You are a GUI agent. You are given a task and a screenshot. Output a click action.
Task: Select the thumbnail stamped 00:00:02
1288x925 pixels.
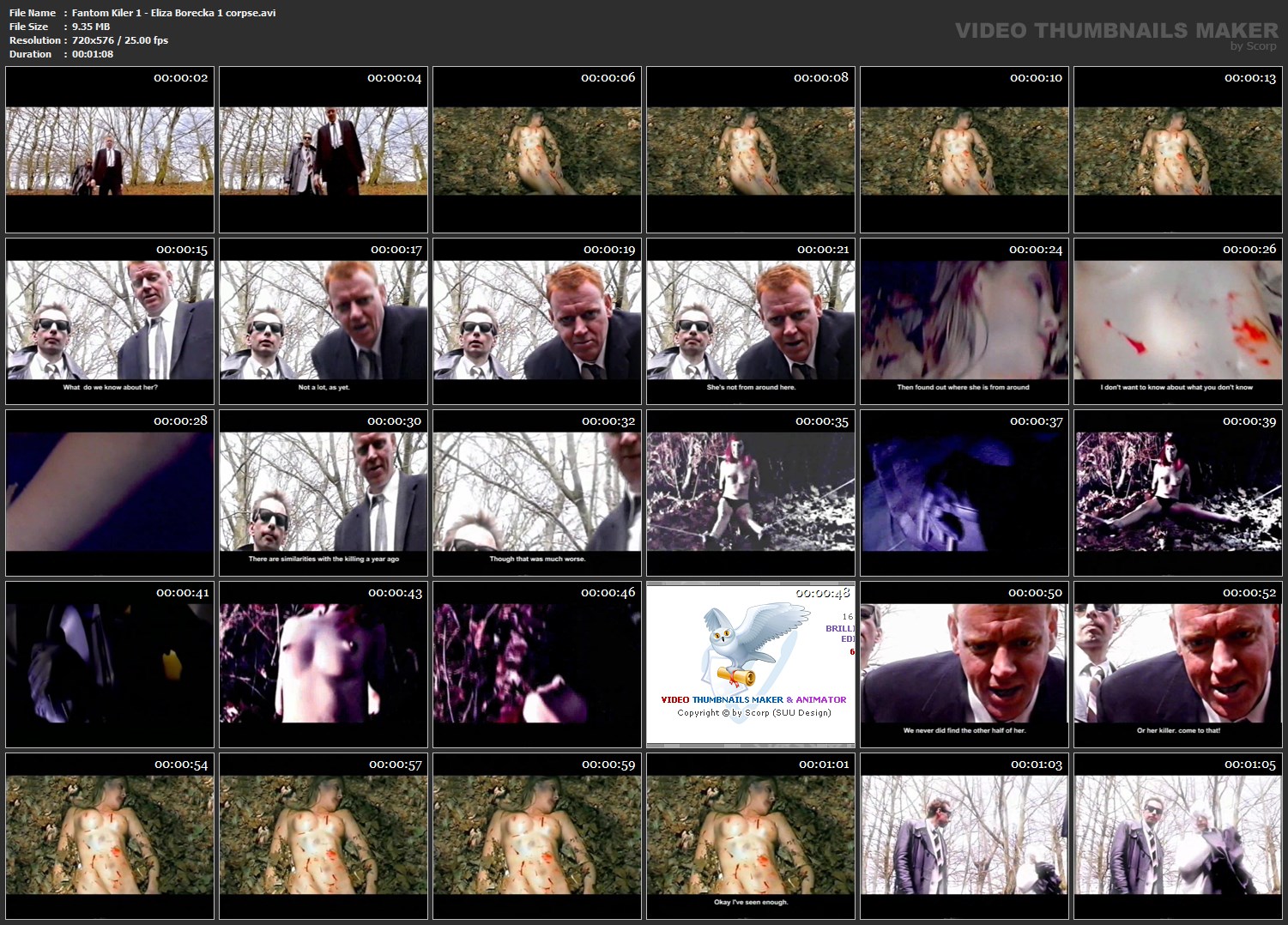pyautogui.click(x=110, y=150)
